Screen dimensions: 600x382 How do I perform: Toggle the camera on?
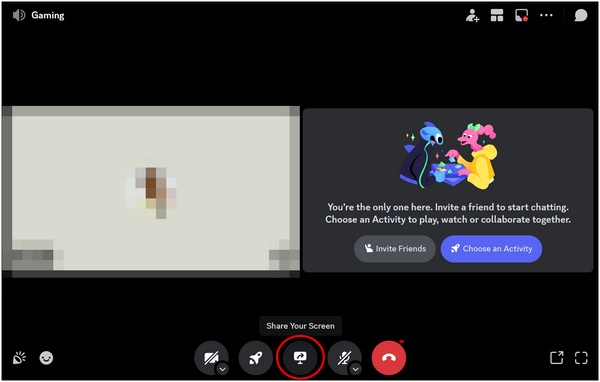click(211, 358)
